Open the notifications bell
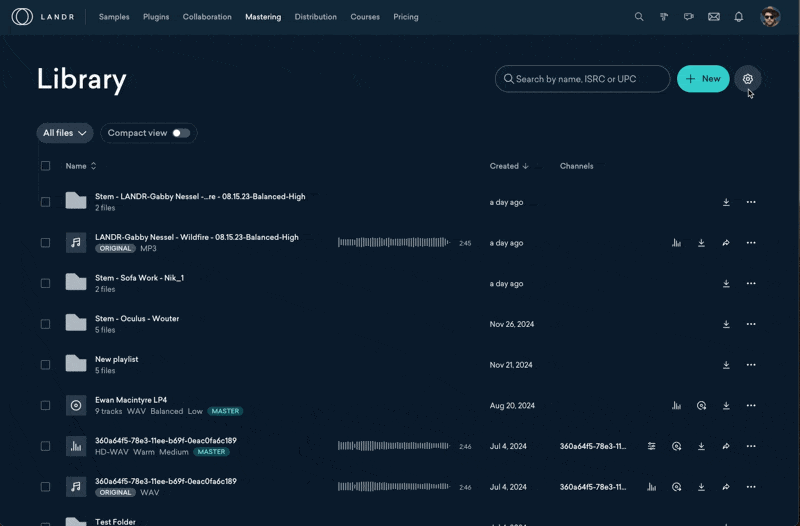This screenshot has height=526, width=800. pos(739,17)
